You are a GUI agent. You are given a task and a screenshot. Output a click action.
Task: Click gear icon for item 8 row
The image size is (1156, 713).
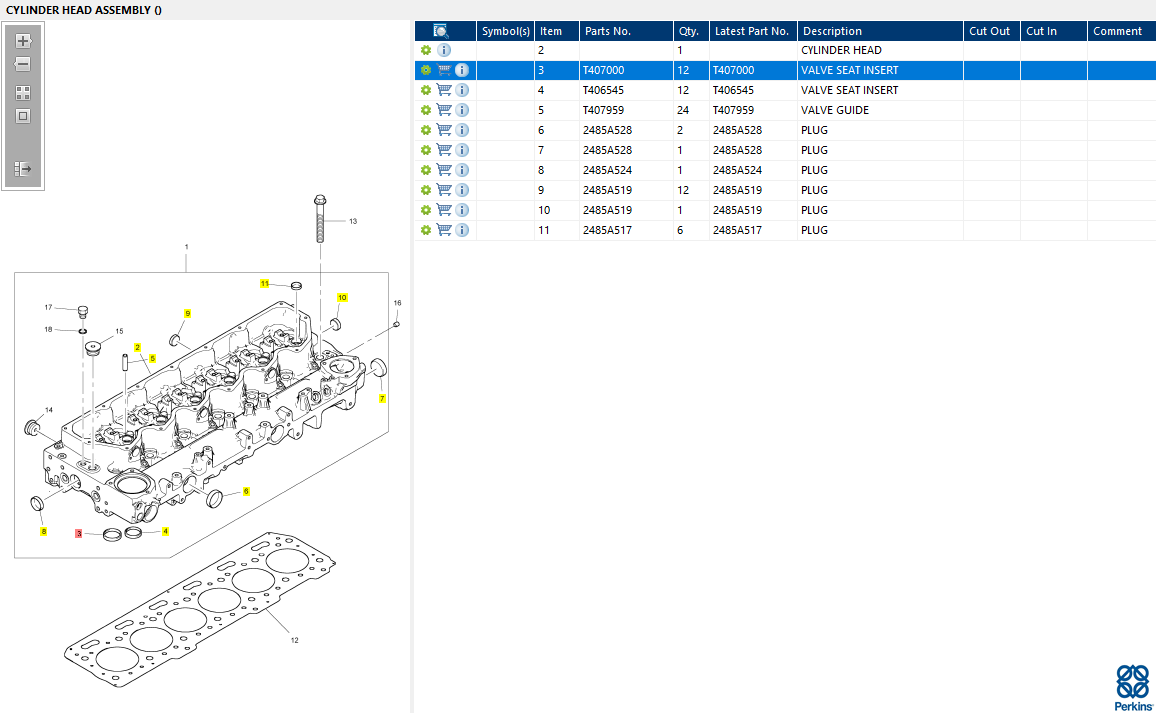point(425,170)
